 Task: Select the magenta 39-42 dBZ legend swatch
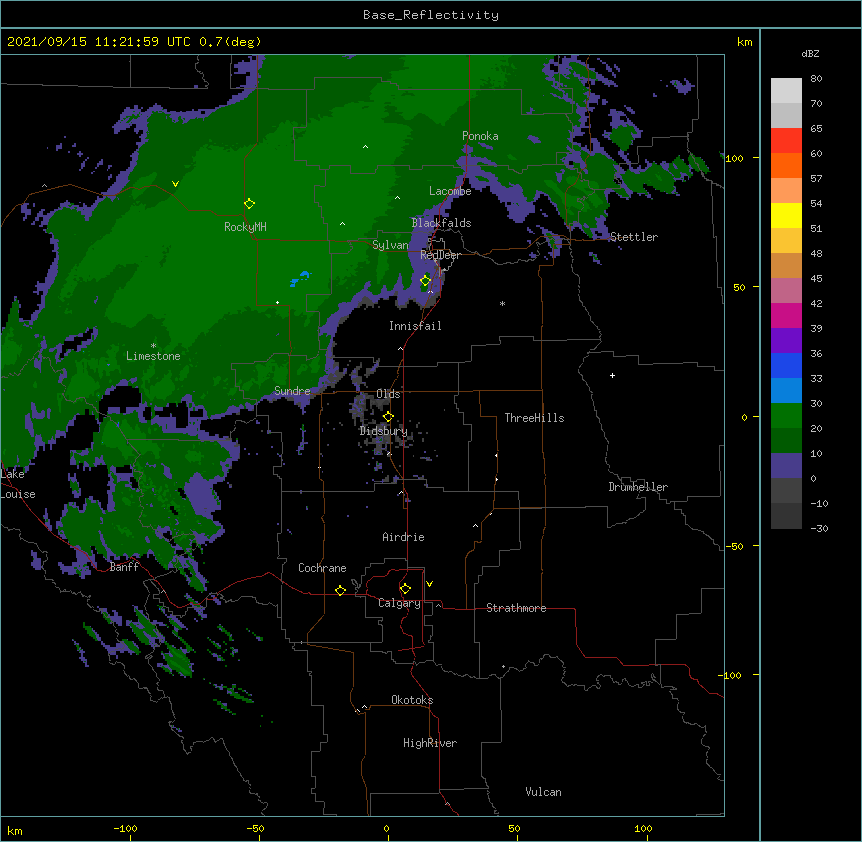[x=786, y=315]
